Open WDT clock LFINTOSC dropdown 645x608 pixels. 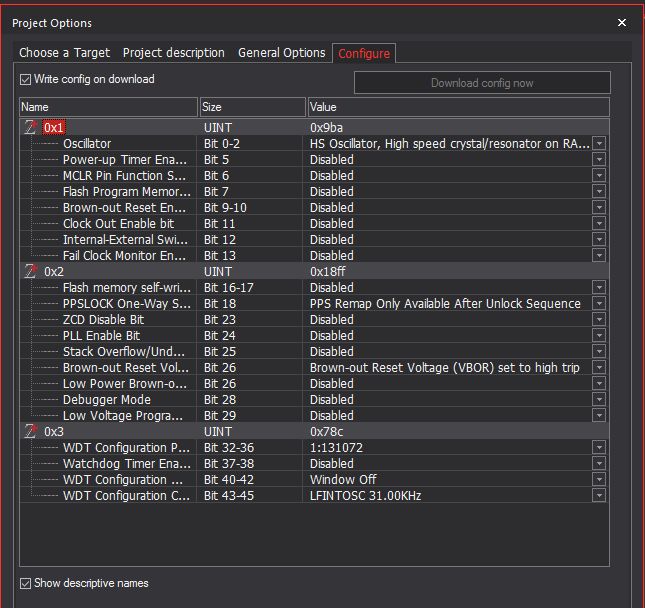coord(599,496)
